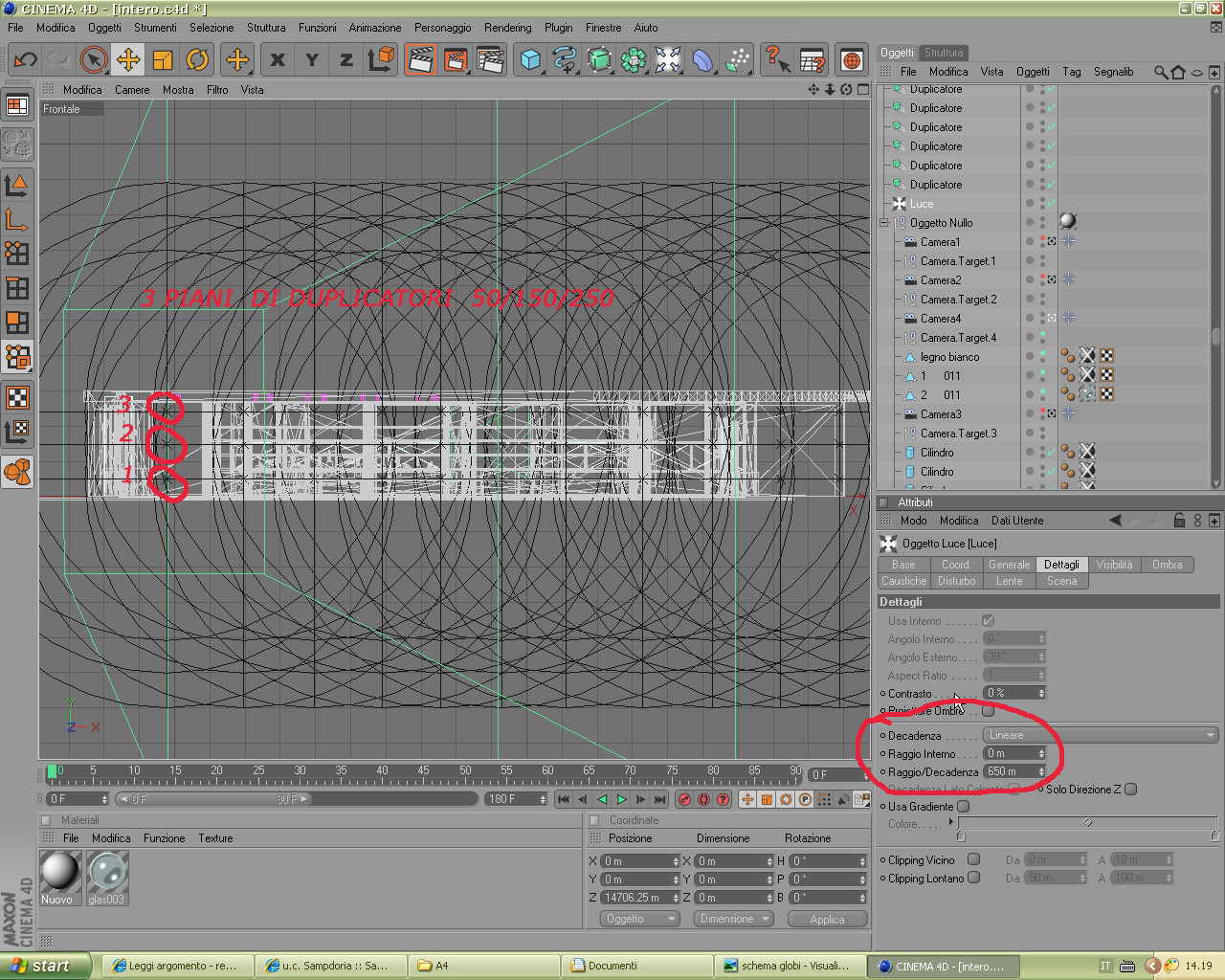This screenshot has height=980, width=1225.
Task: Select the Rotate tool icon
Action: [x=197, y=60]
